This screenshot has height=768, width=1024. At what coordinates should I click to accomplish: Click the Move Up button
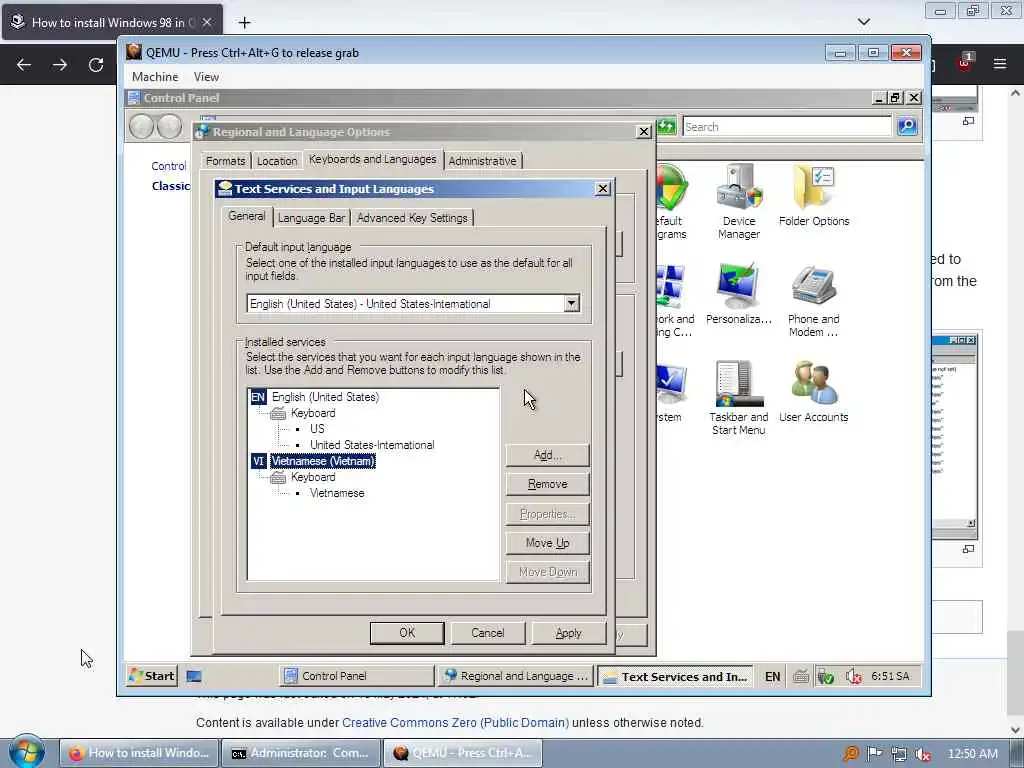[547, 543]
